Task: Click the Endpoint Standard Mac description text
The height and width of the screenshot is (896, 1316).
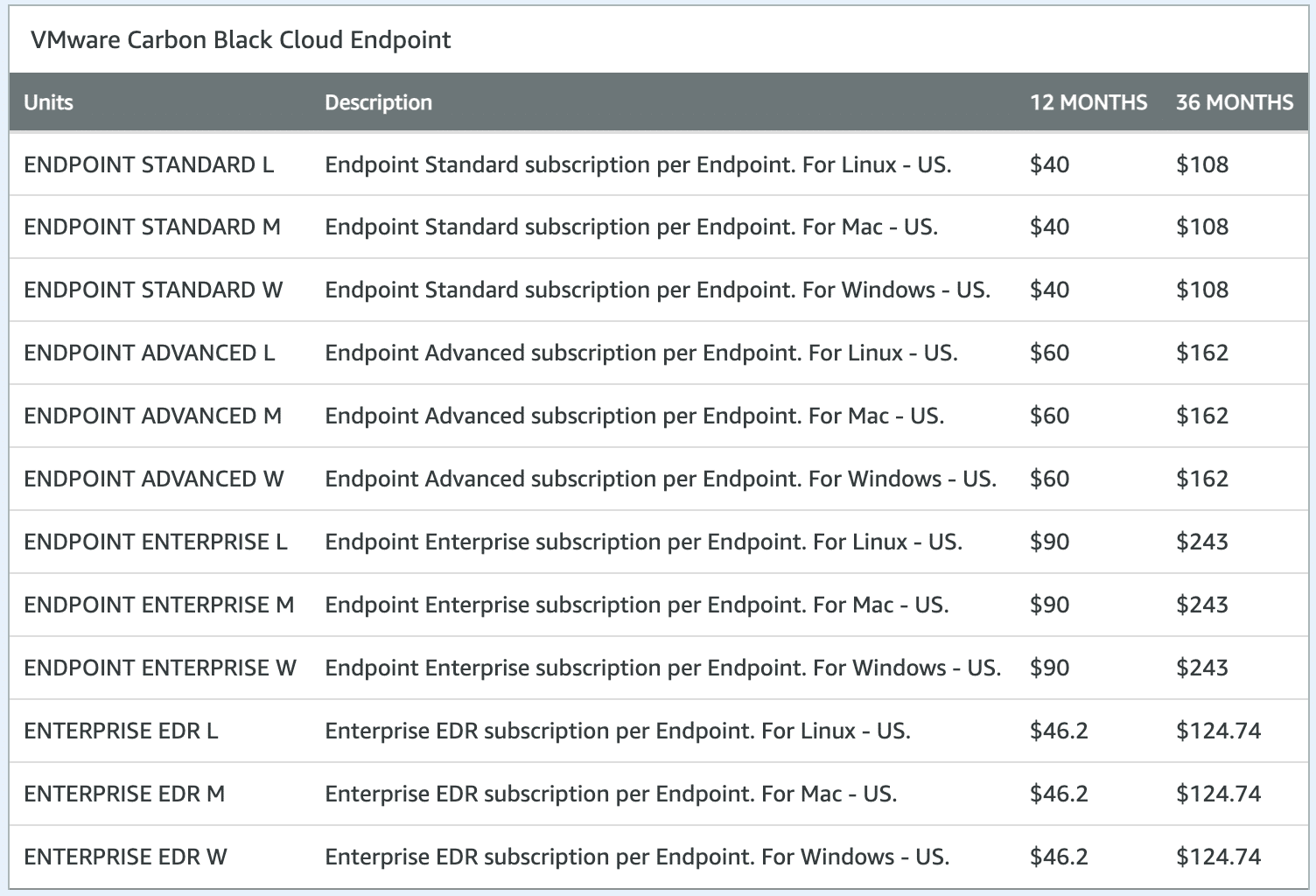Action: 631,227
